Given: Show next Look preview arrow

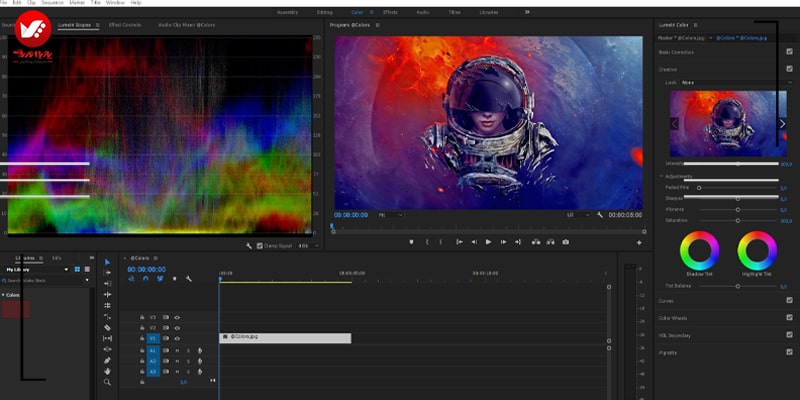Looking at the screenshot, I should pos(782,124).
